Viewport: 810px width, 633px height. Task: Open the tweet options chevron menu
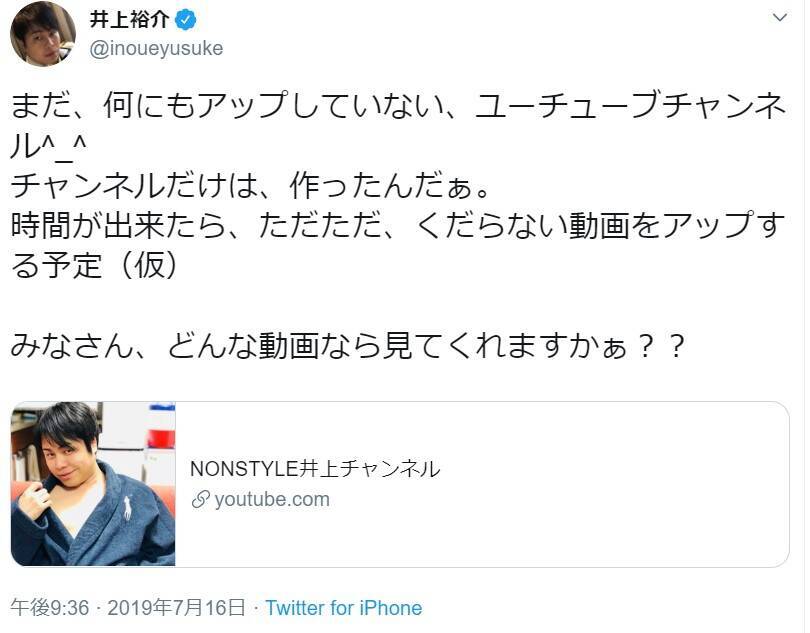(x=781, y=19)
